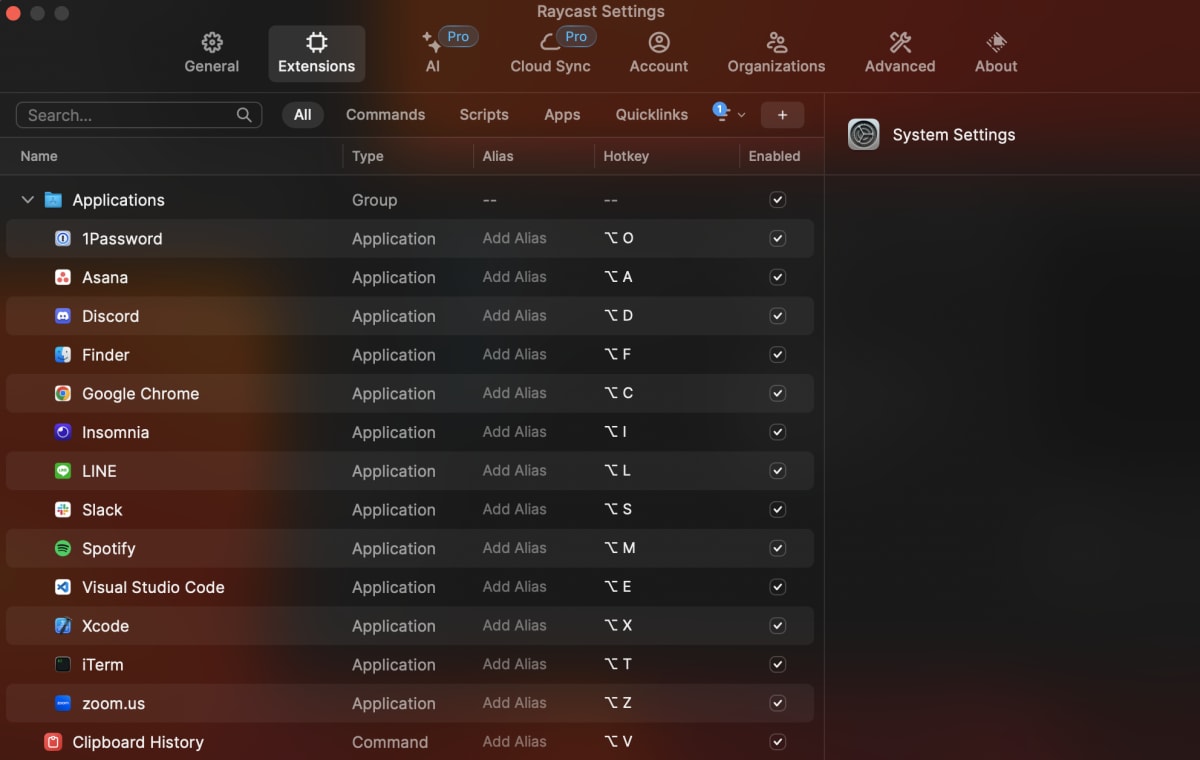Switch to the Account tab

pos(659,53)
